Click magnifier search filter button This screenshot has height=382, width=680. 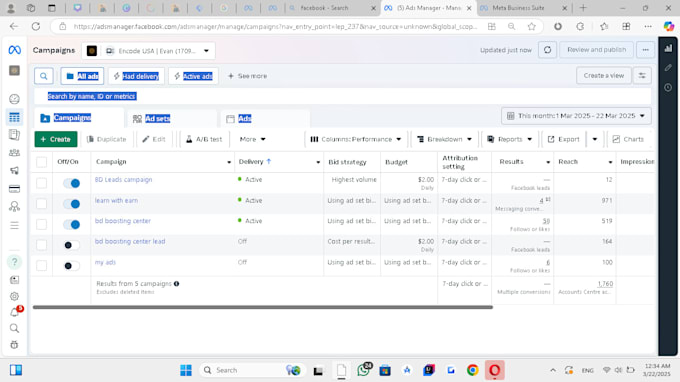pyautogui.click(x=44, y=76)
